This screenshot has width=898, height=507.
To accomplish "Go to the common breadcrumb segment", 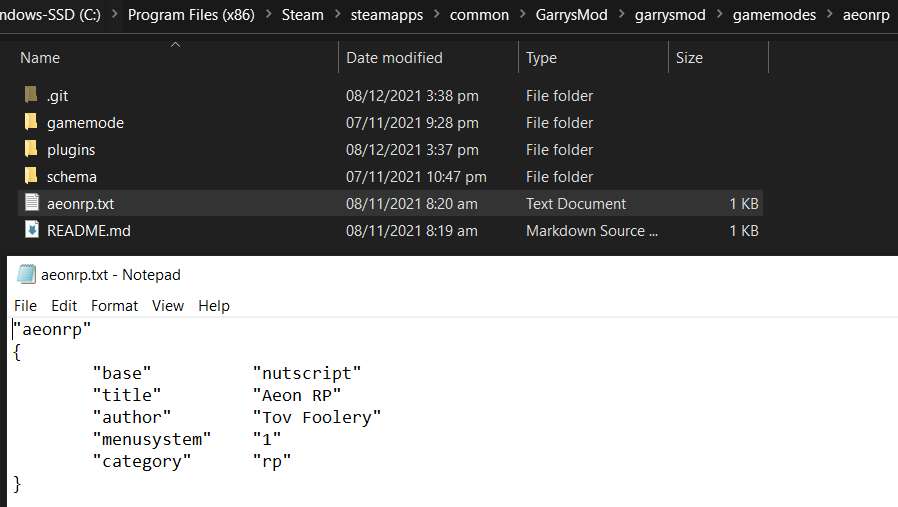I will tap(479, 15).
